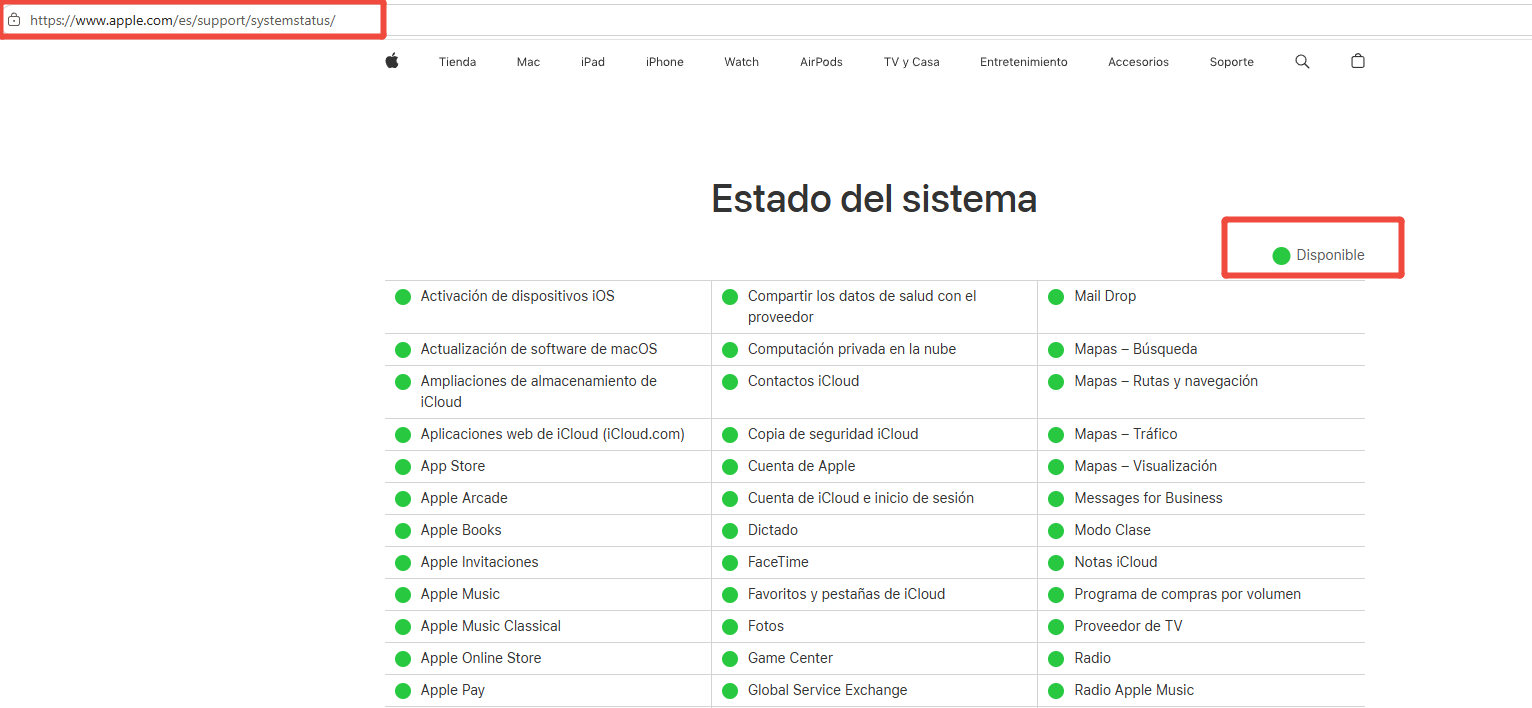The image size is (1532, 708).
Task: Click Computación privada en la nube
Action: 852,349
